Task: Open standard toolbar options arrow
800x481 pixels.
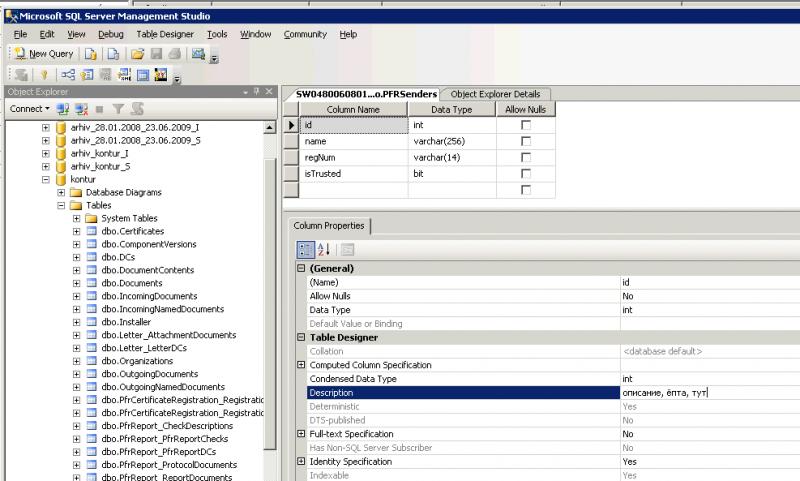Action: (214, 59)
